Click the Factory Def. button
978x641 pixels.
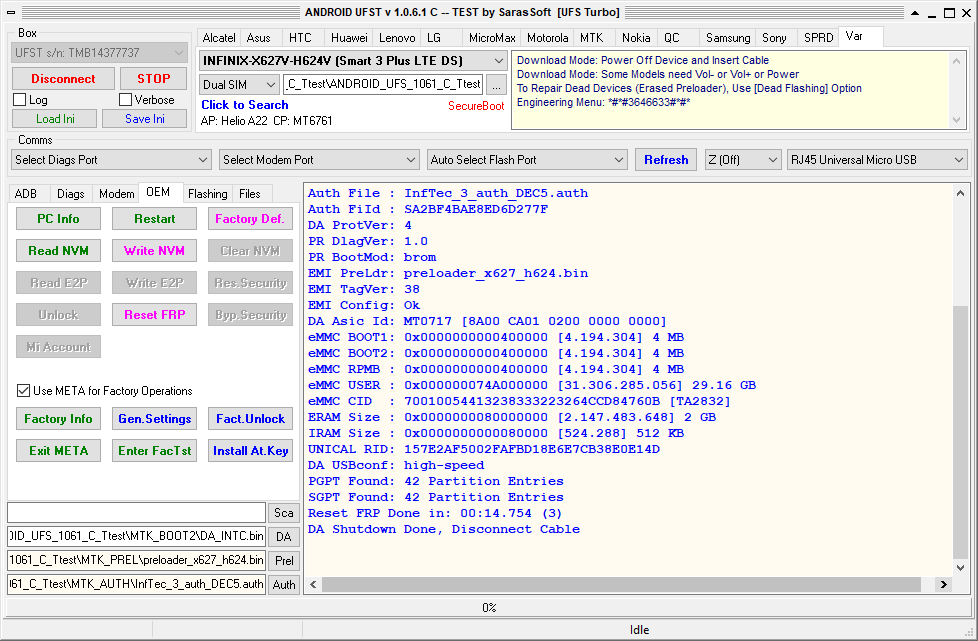(x=250, y=219)
